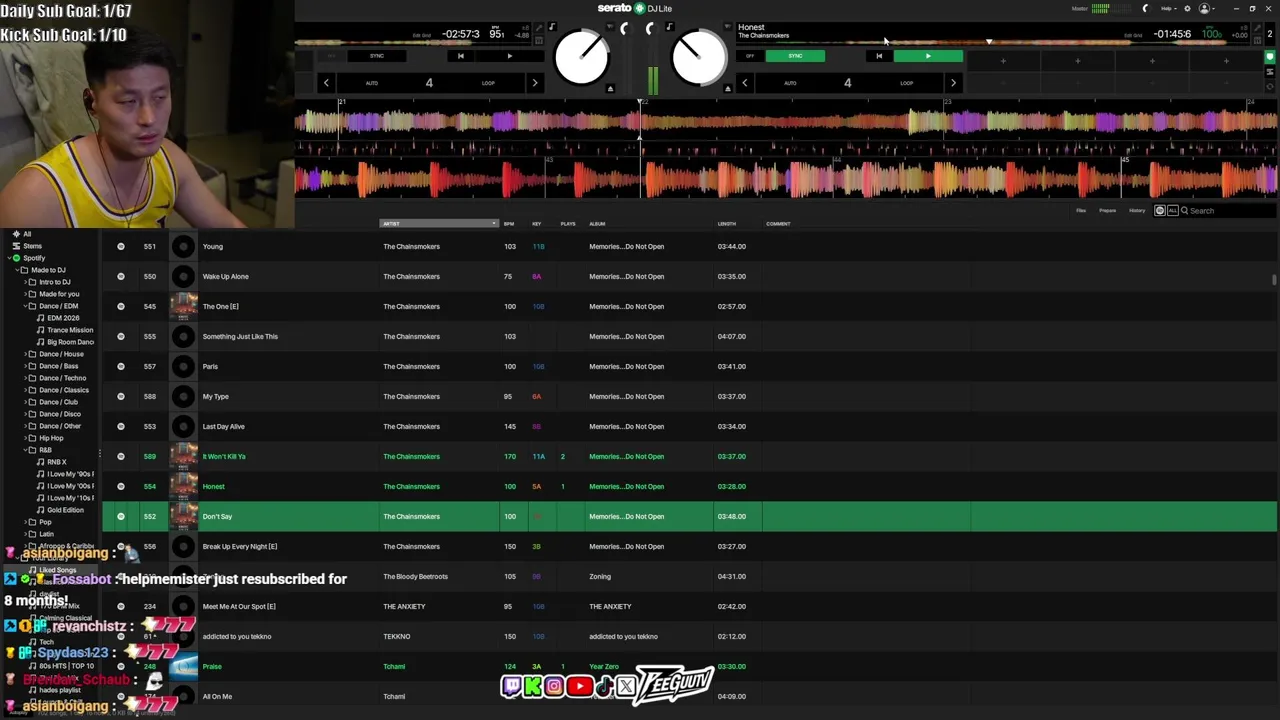Expand the Made for you folder
Screen dimensions: 1280x720
(x=24, y=294)
